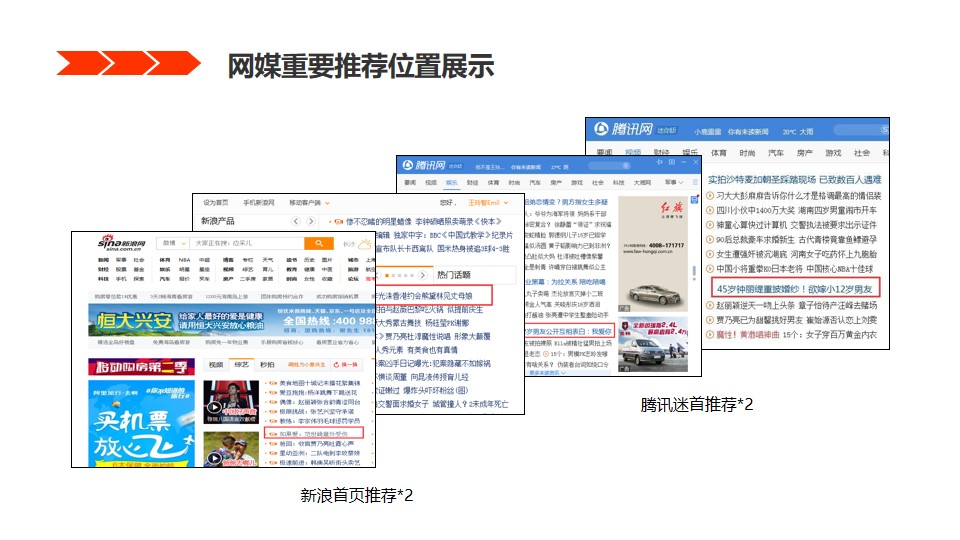Select 大湘网 tab in middle Tencent window
This screenshot has height=540, width=960.
pos(642,182)
